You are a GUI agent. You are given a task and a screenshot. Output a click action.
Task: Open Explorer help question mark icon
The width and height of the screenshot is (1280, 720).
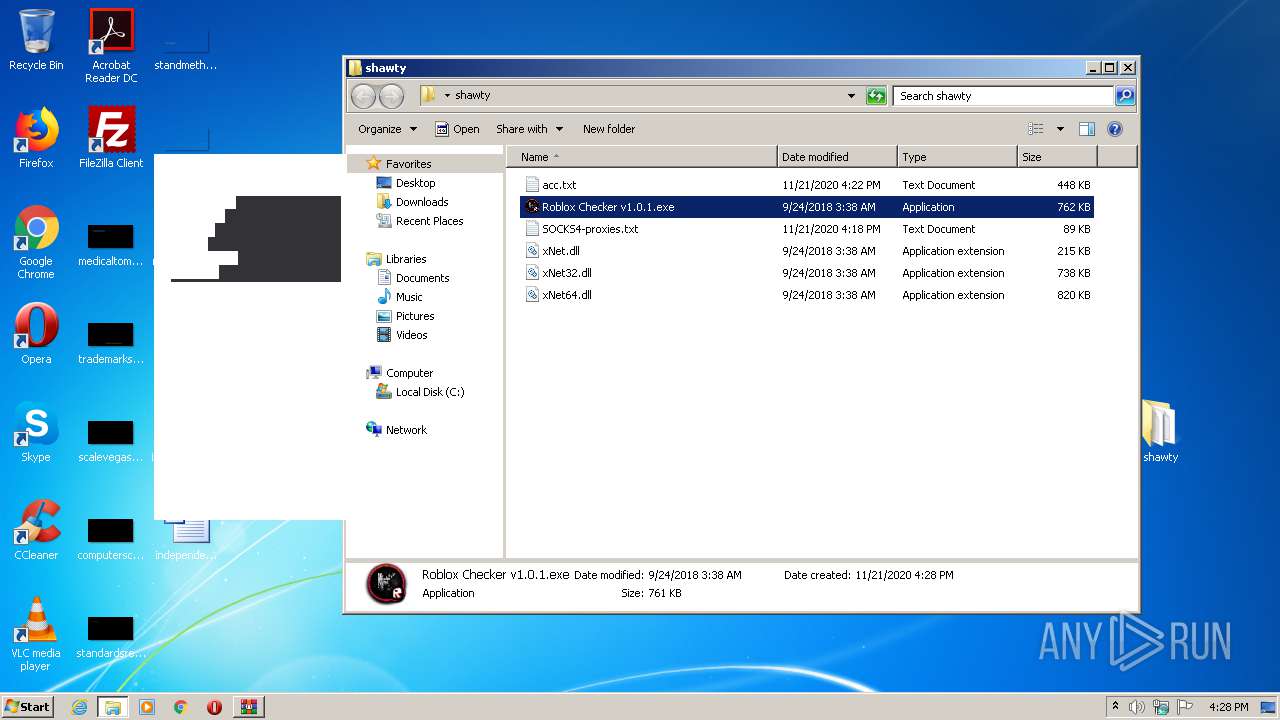(1115, 129)
